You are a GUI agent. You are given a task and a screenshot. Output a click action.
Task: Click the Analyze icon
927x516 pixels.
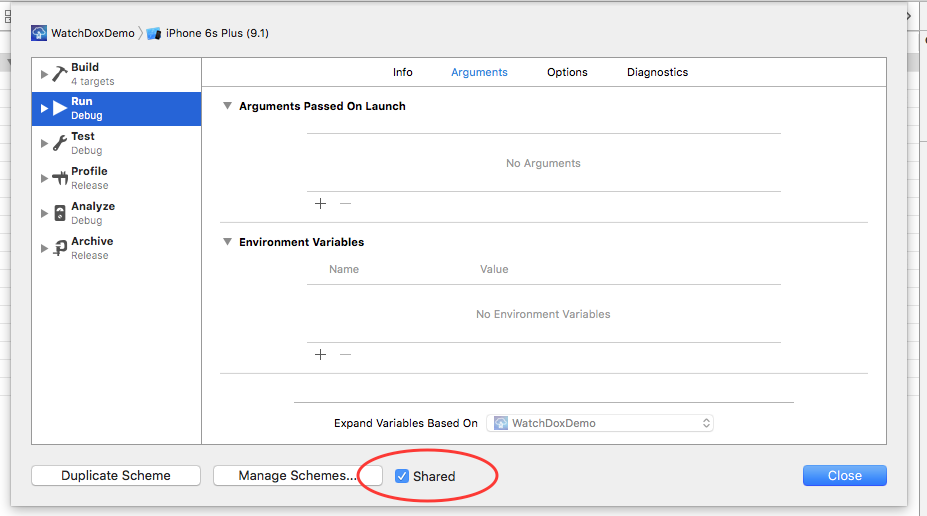click(x=60, y=213)
